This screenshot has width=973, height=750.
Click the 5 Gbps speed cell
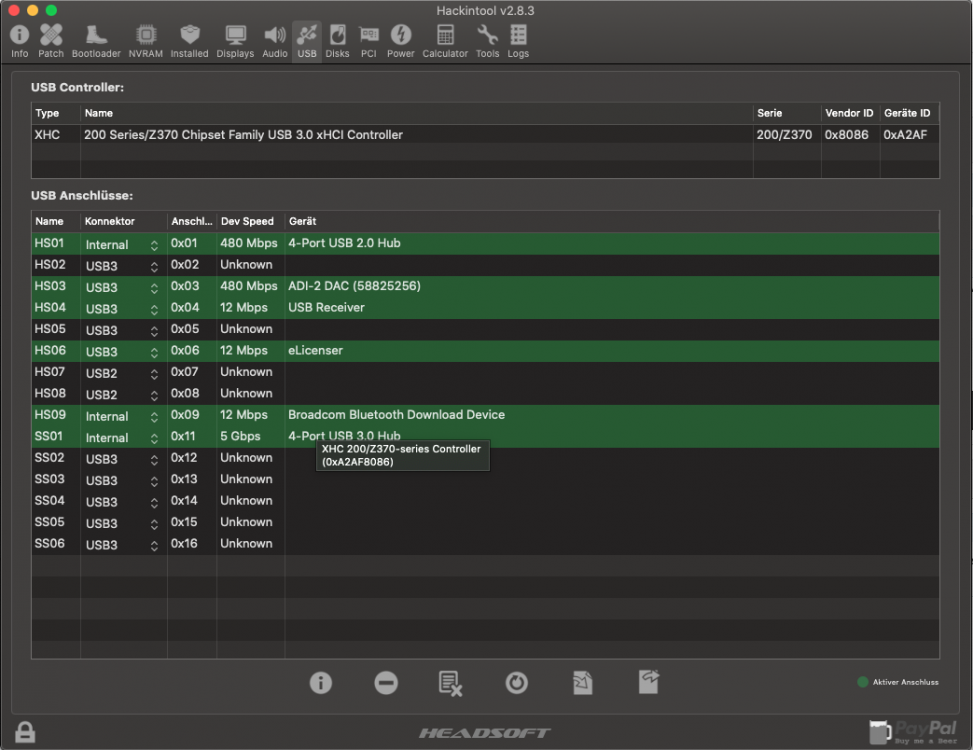[x=240, y=436]
